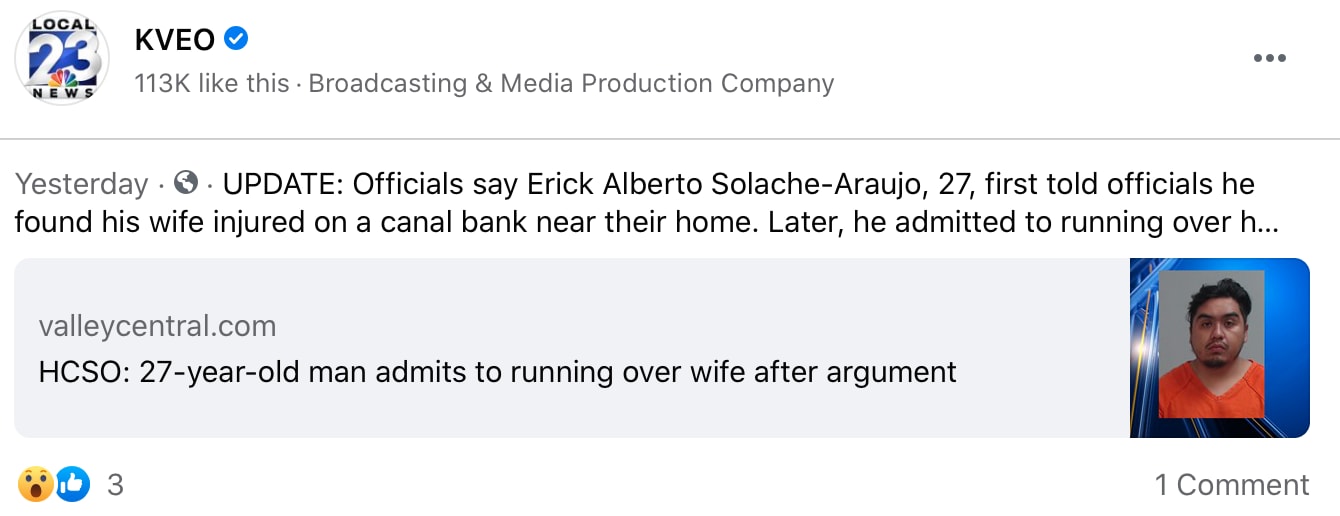Open the "1 Comment" link
Image resolution: width=1340 pixels, height=516 pixels.
[x=1231, y=485]
